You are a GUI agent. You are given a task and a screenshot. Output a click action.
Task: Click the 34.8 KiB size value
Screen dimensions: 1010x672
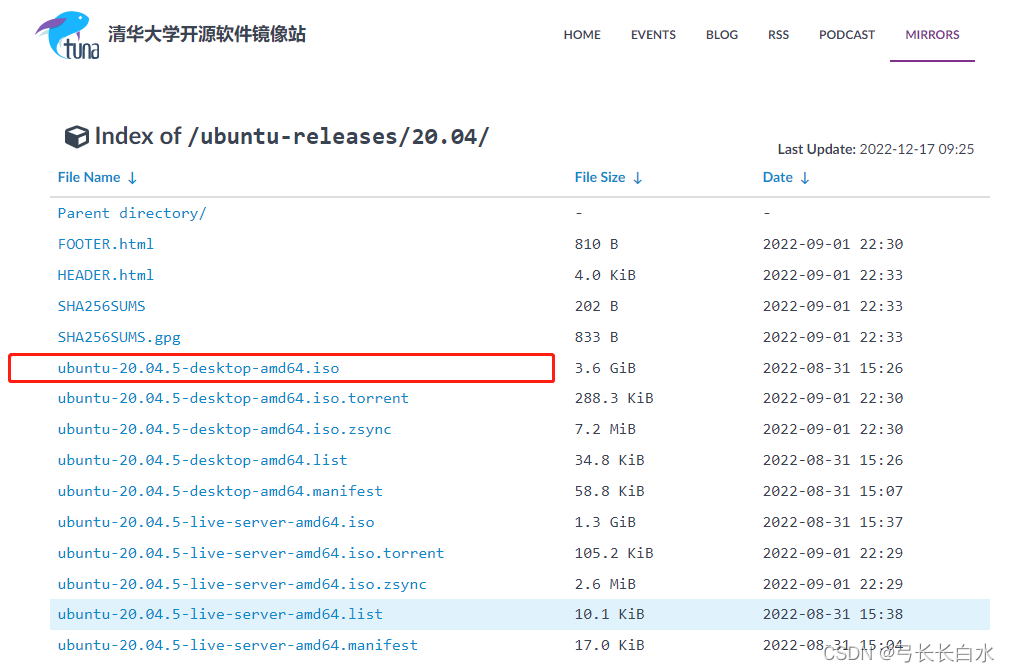[609, 460]
